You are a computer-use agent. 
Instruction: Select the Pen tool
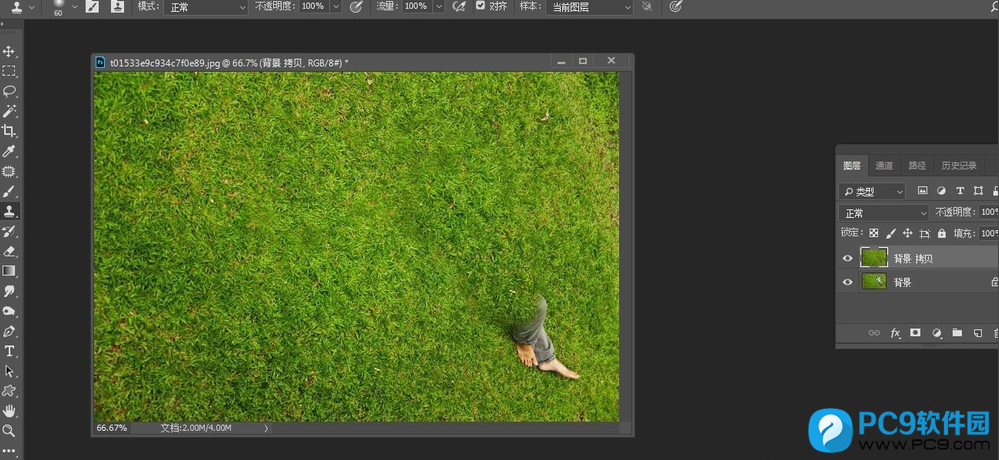click(x=9, y=331)
